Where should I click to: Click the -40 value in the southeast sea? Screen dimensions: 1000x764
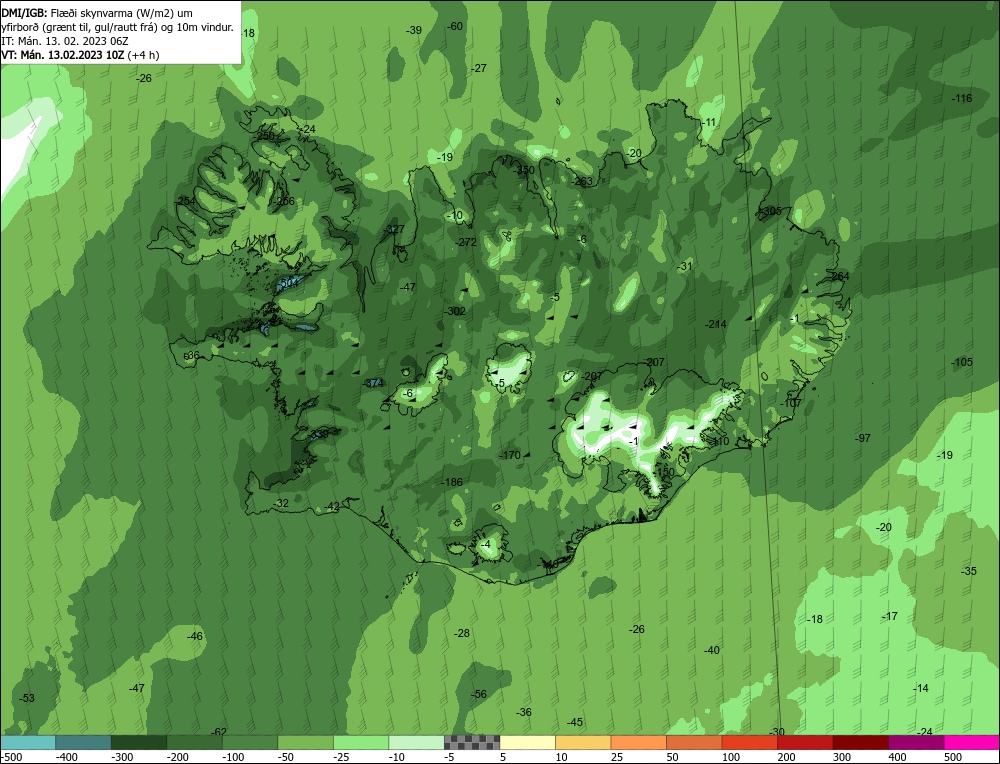pos(711,650)
